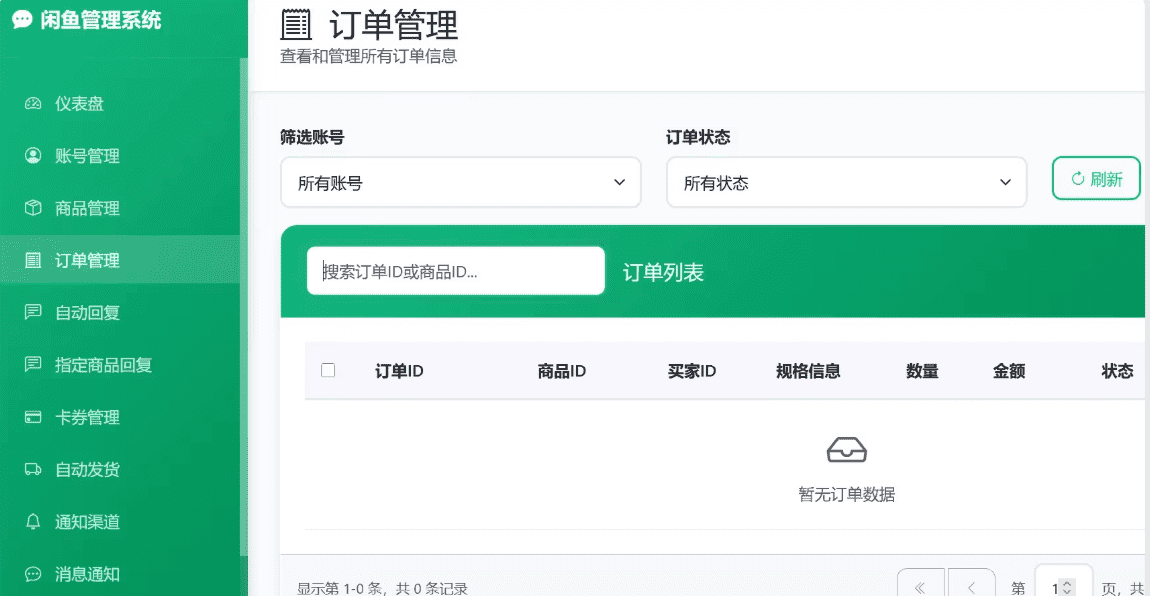Screen dimensions: 1150x596
Task: Click the 刷新 refresh button
Action: pos(1096,178)
